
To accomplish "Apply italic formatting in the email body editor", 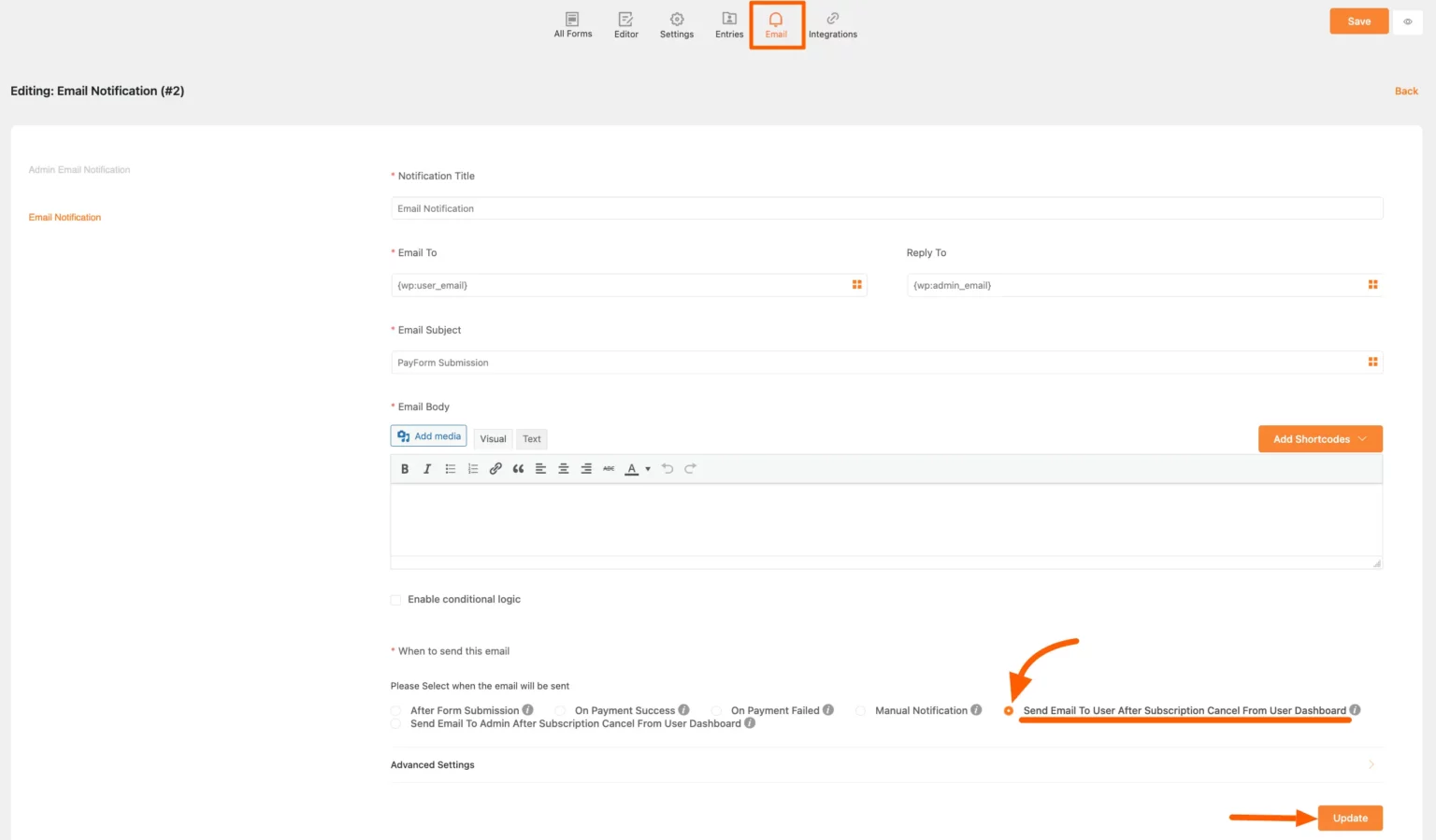I will pos(427,468).
